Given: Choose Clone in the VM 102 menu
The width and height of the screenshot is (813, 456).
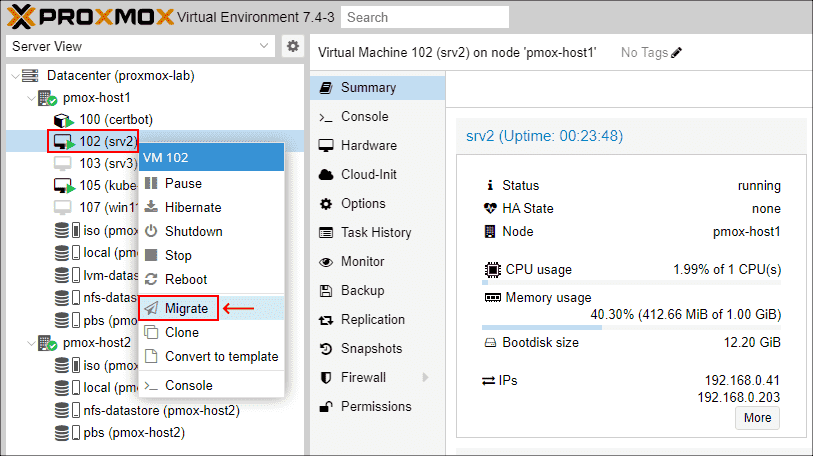Looking at the screenshot, I should [181, 332].
